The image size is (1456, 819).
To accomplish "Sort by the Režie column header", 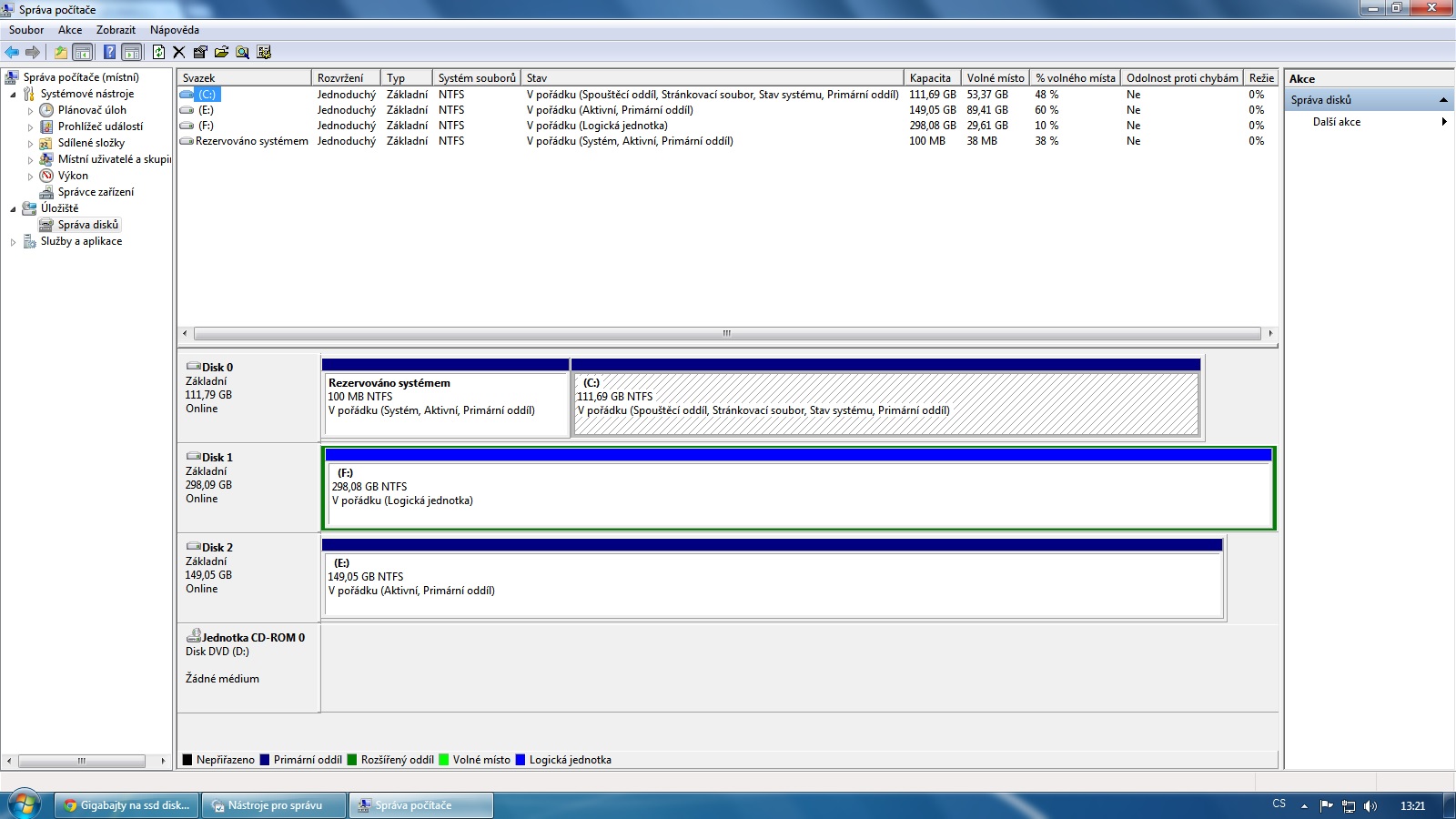I will pos(1261,78).
